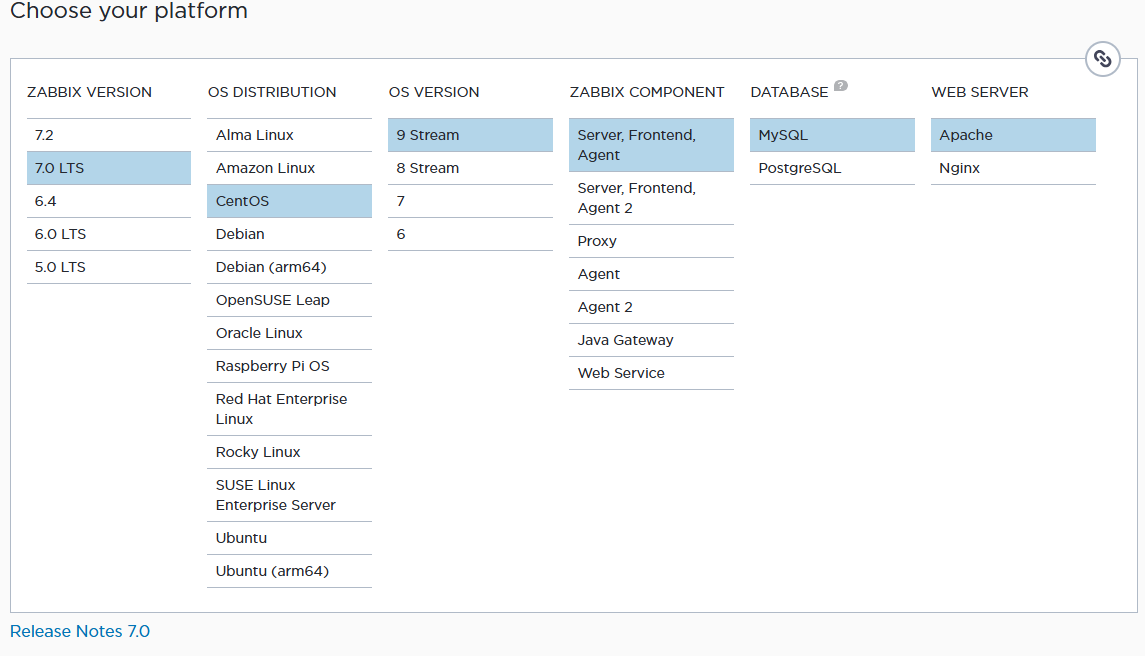
Task: Pick the Web Service component
Action: coord(651,373)
